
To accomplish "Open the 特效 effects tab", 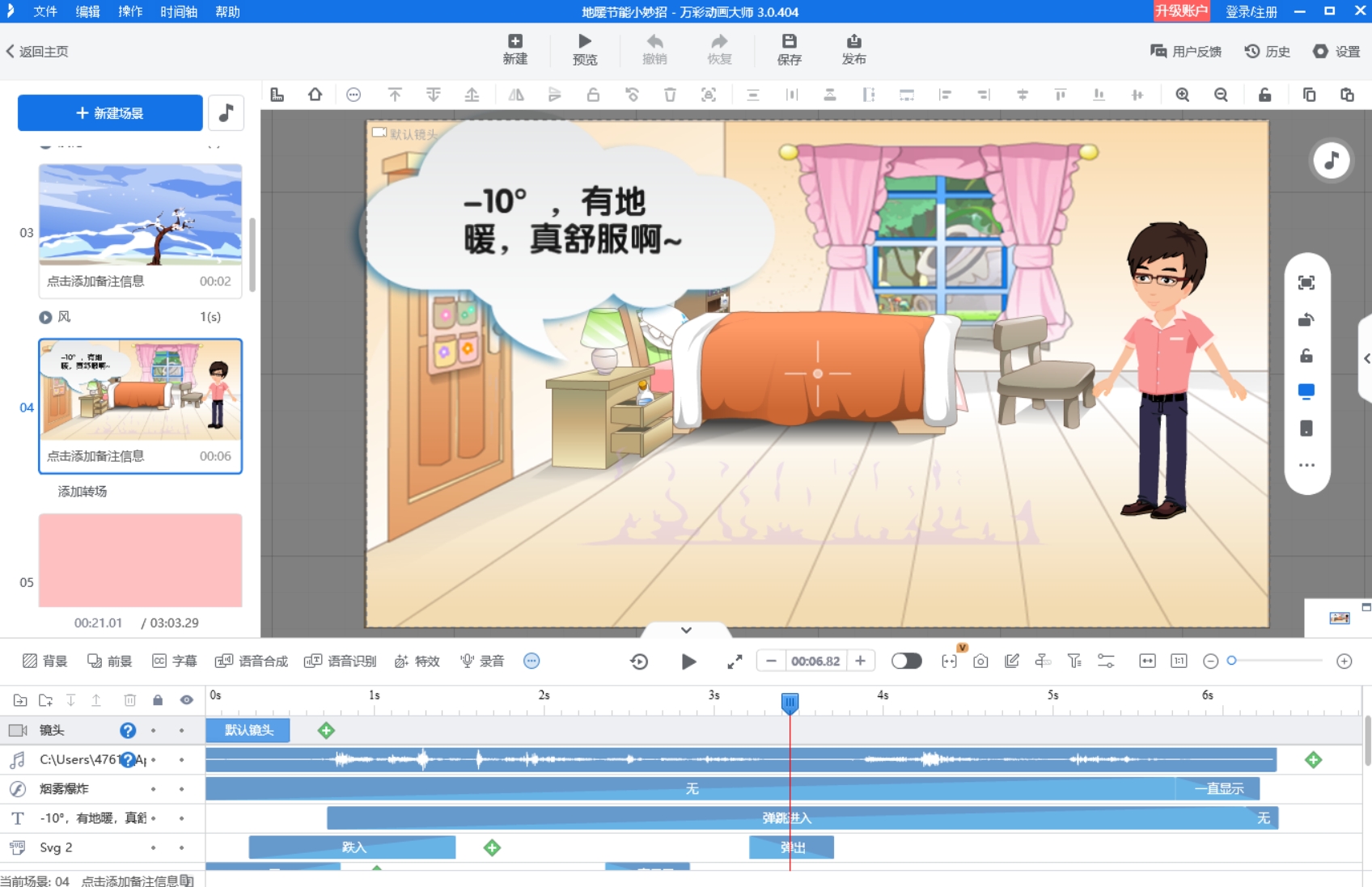I will pos(417,661).
